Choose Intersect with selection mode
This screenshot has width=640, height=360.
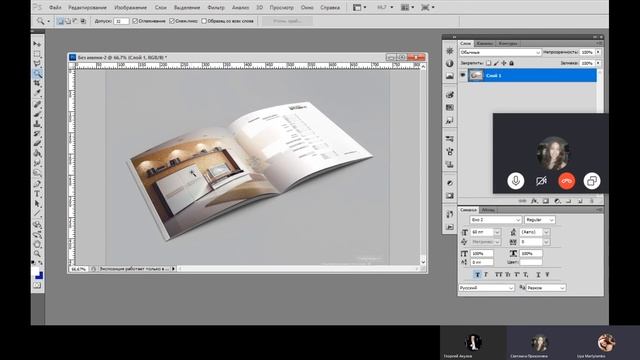[x=83, y=21]
